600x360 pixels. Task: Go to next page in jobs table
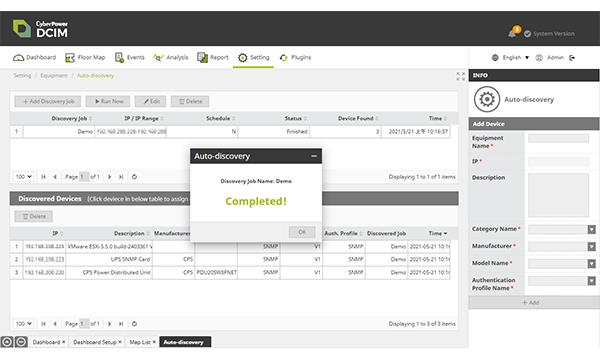click(109, 177)
